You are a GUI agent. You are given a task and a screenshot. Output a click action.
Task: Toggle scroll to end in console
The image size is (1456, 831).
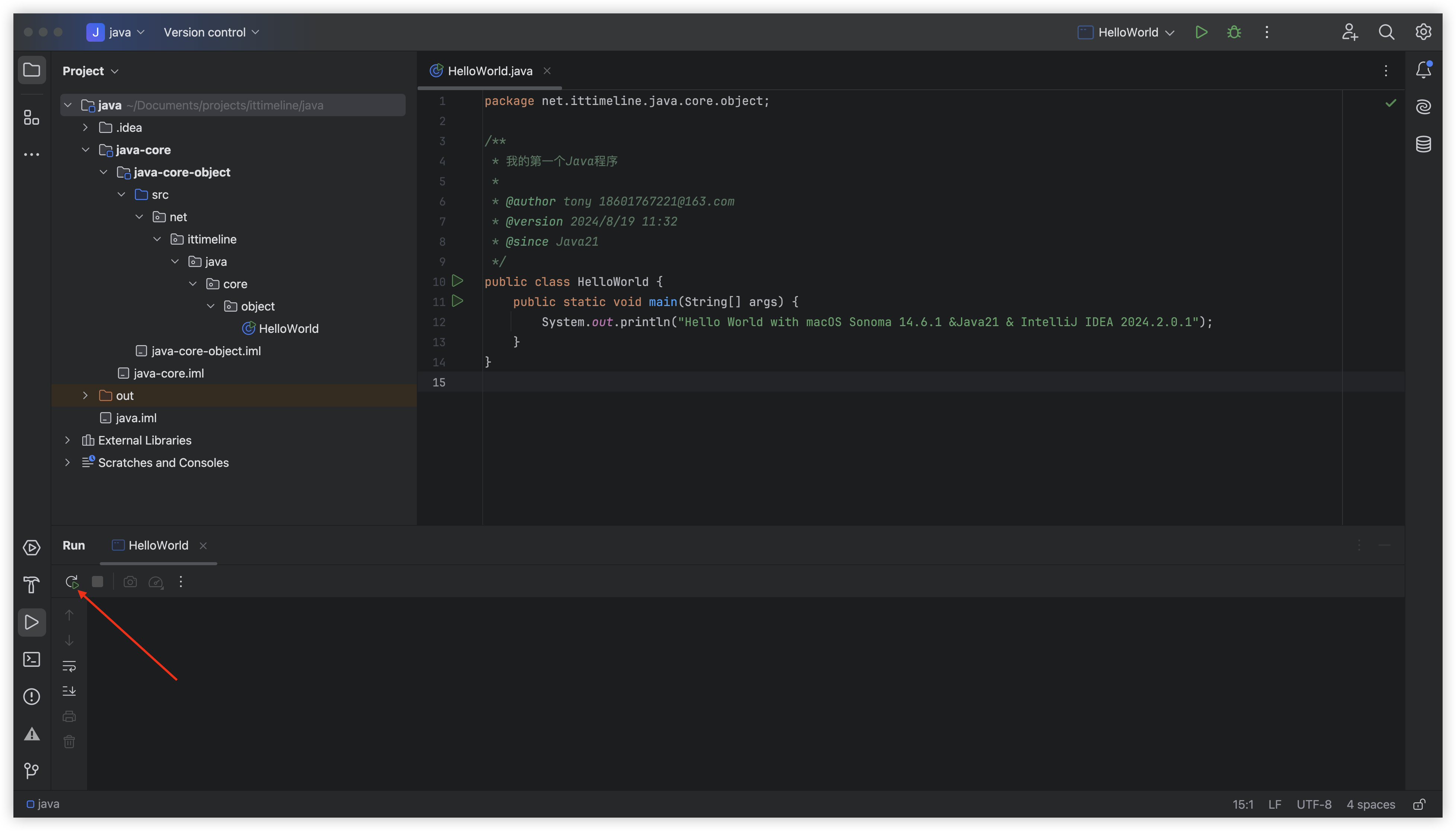69,691
